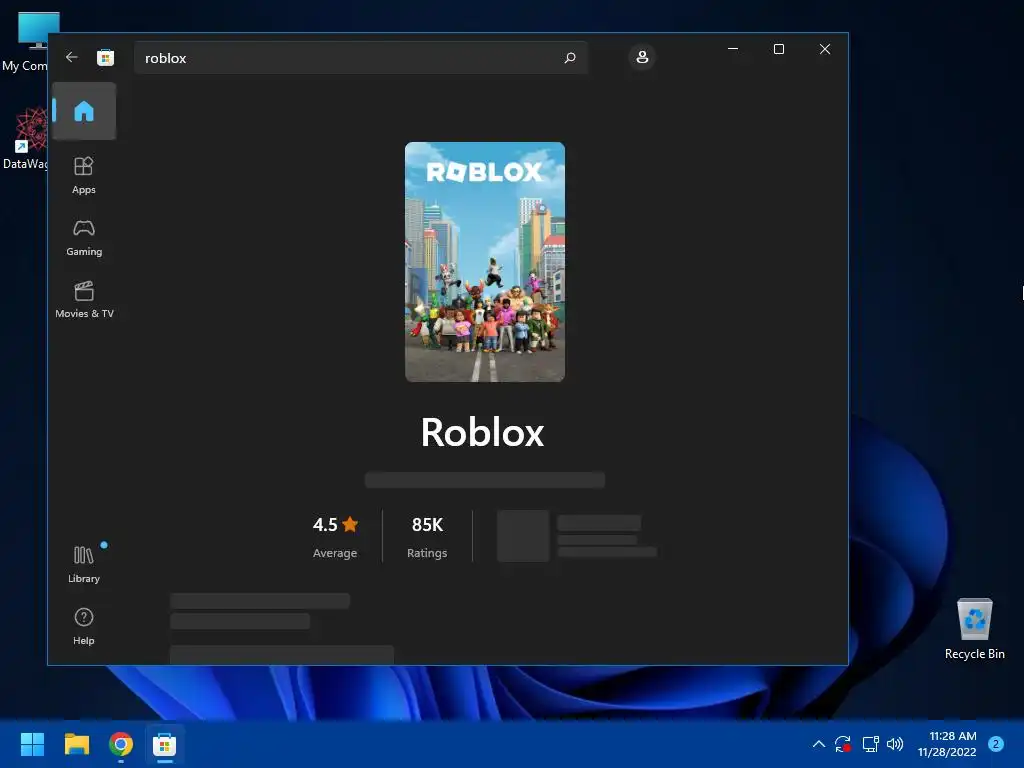Click the Roblox app title
Screen dimensions: 1024x768
(483, 432)
